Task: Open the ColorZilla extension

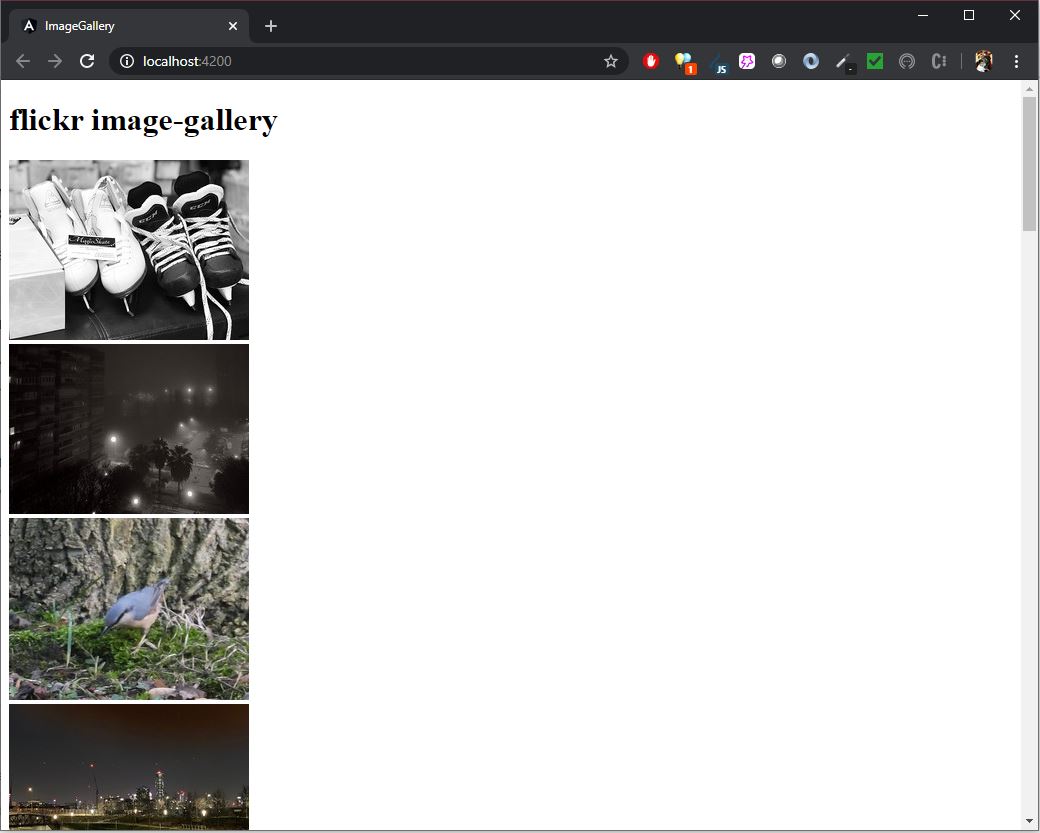Action: point(907,61)
